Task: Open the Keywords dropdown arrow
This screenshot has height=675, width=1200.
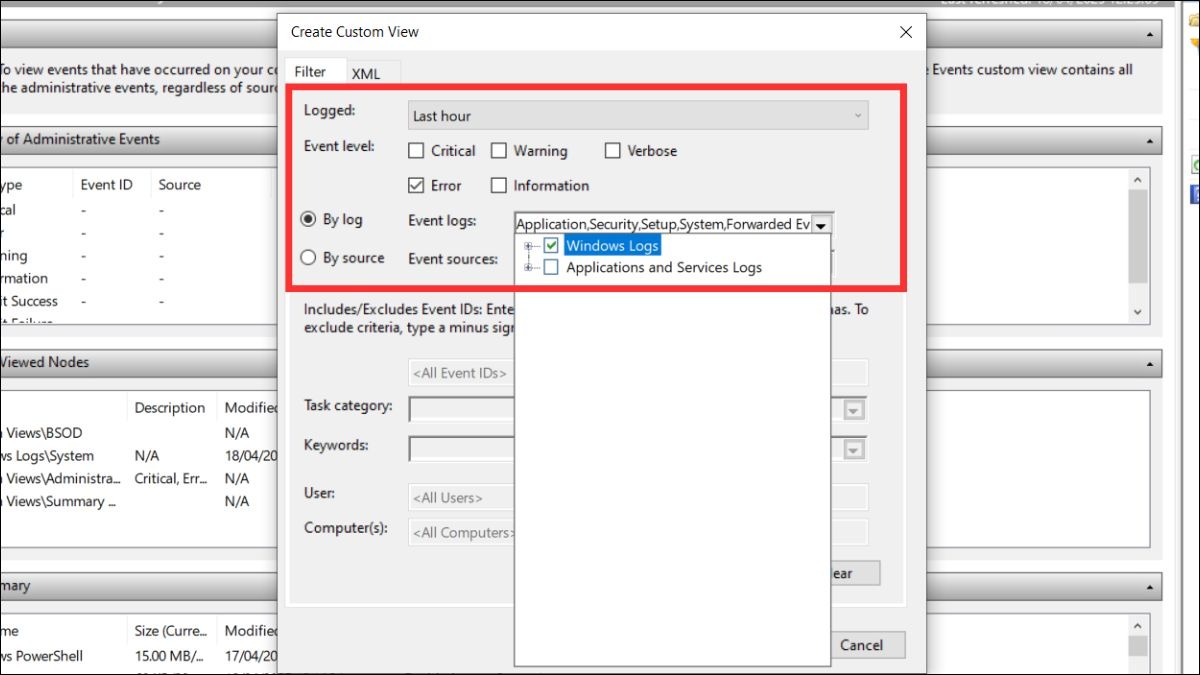Action: 853,450
